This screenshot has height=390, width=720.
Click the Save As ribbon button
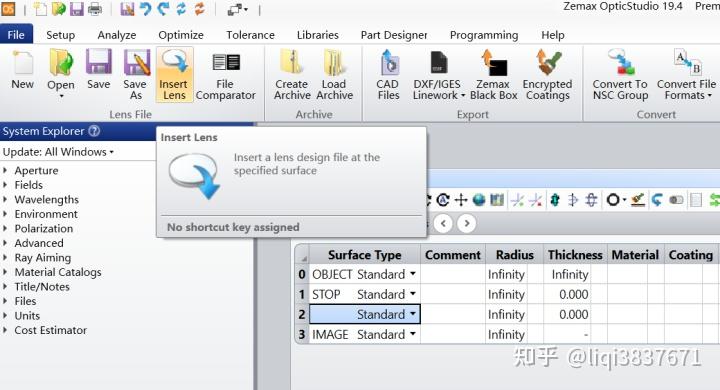pos(135,74)
